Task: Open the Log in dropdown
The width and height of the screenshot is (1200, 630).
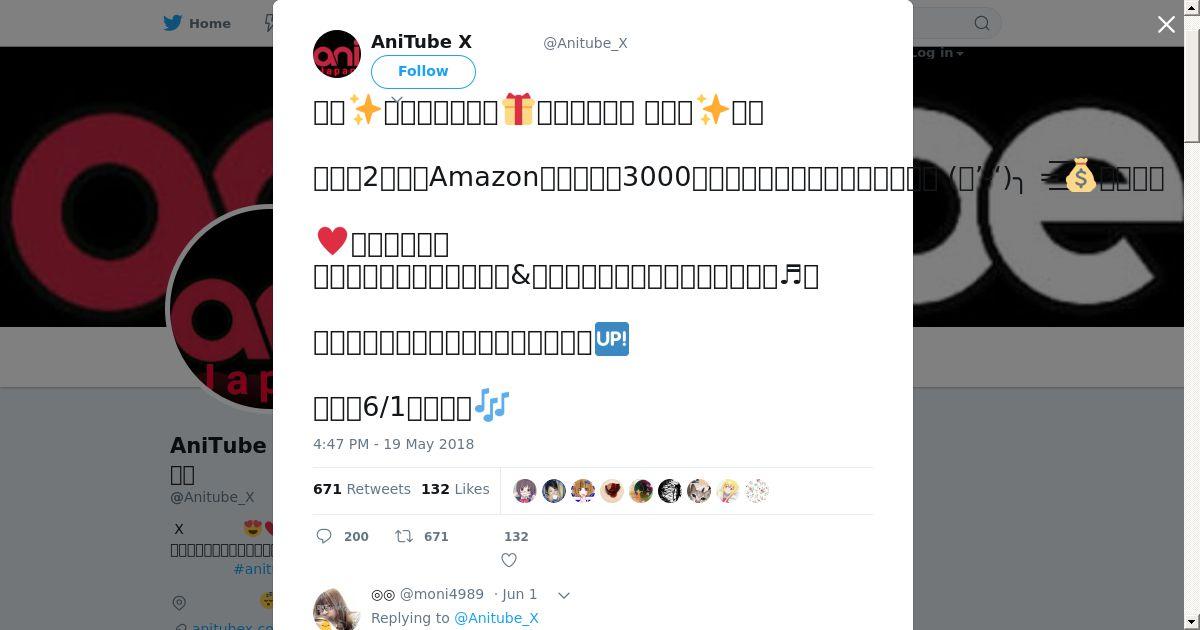Action: tap(937, 53)
